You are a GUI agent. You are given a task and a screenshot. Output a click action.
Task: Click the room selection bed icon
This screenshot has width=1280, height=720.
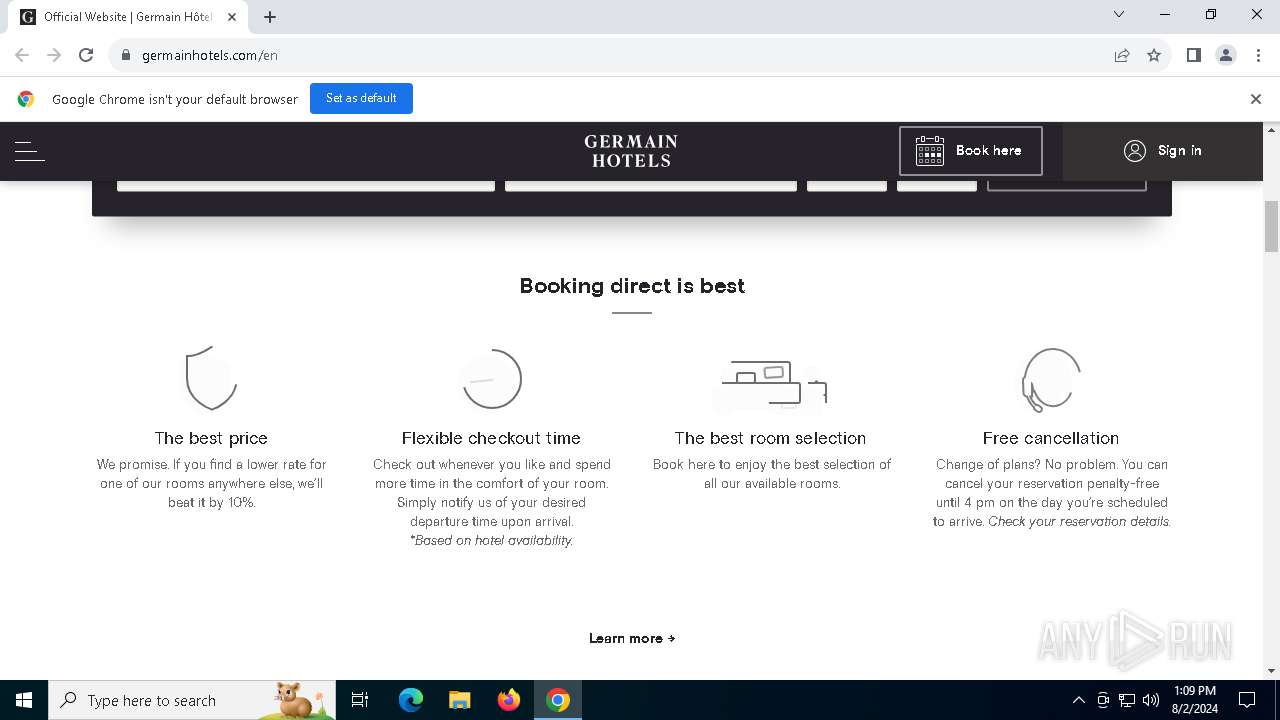771,385
